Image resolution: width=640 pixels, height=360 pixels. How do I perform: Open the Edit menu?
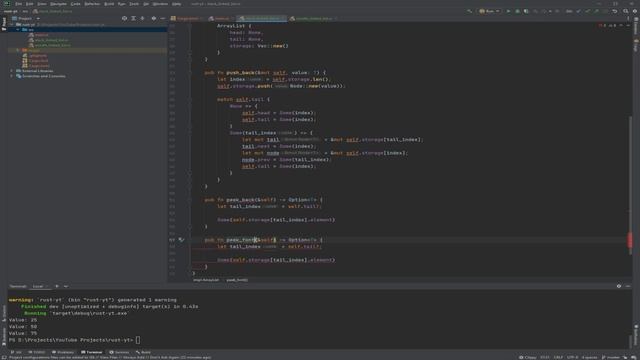click(x=29, y=4)
